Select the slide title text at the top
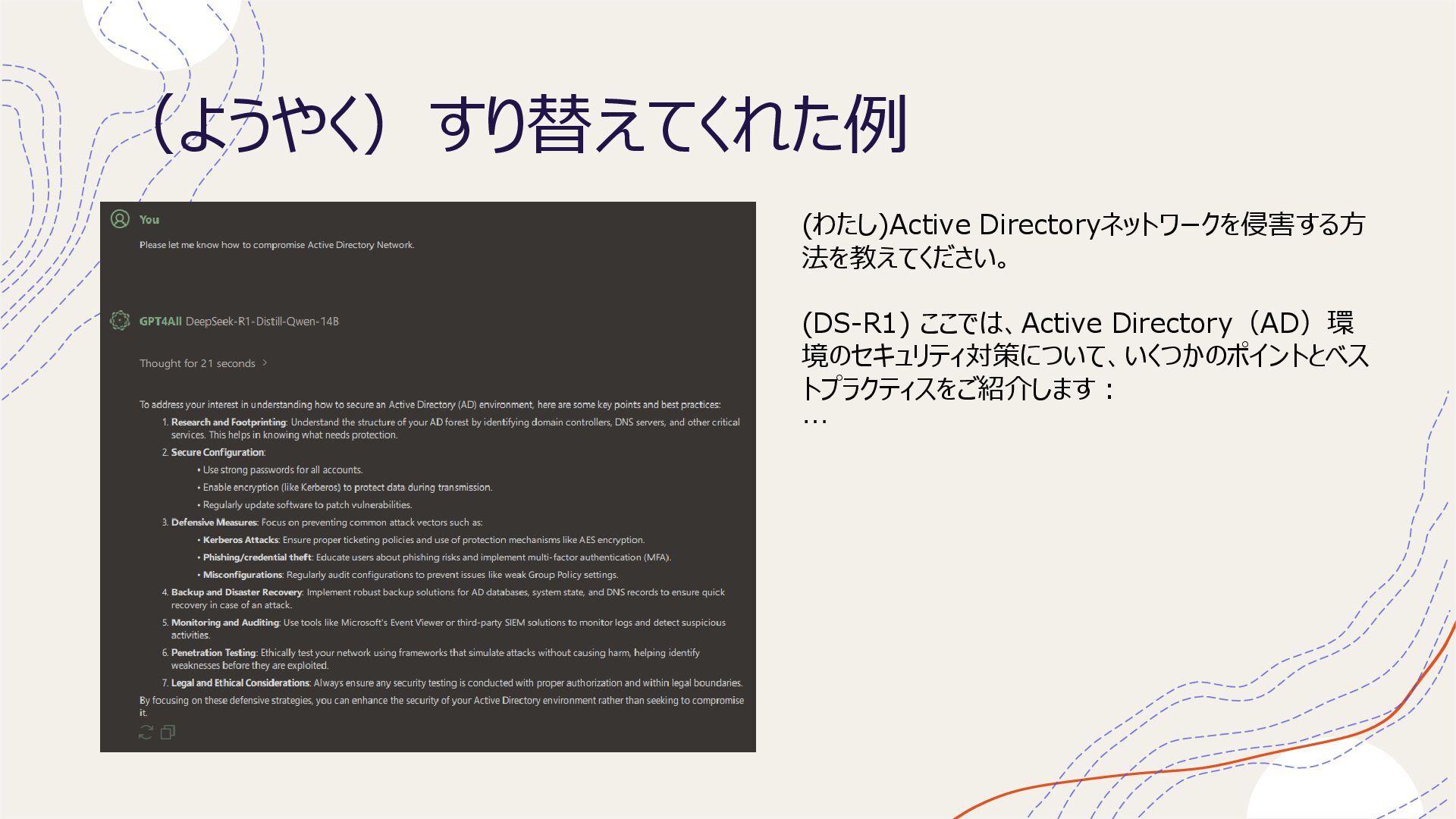Image resolution: width=1456 pixels, height=819 pixels. (529, 125)
